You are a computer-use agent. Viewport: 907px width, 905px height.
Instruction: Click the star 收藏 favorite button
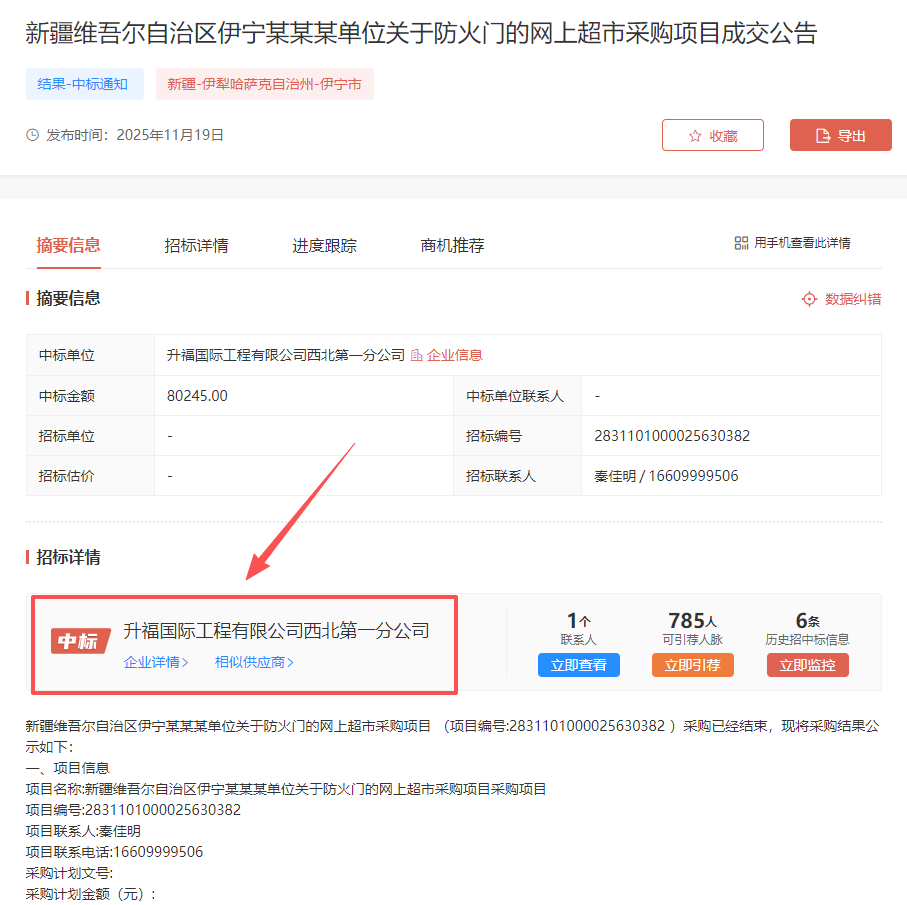coord(712,136)
